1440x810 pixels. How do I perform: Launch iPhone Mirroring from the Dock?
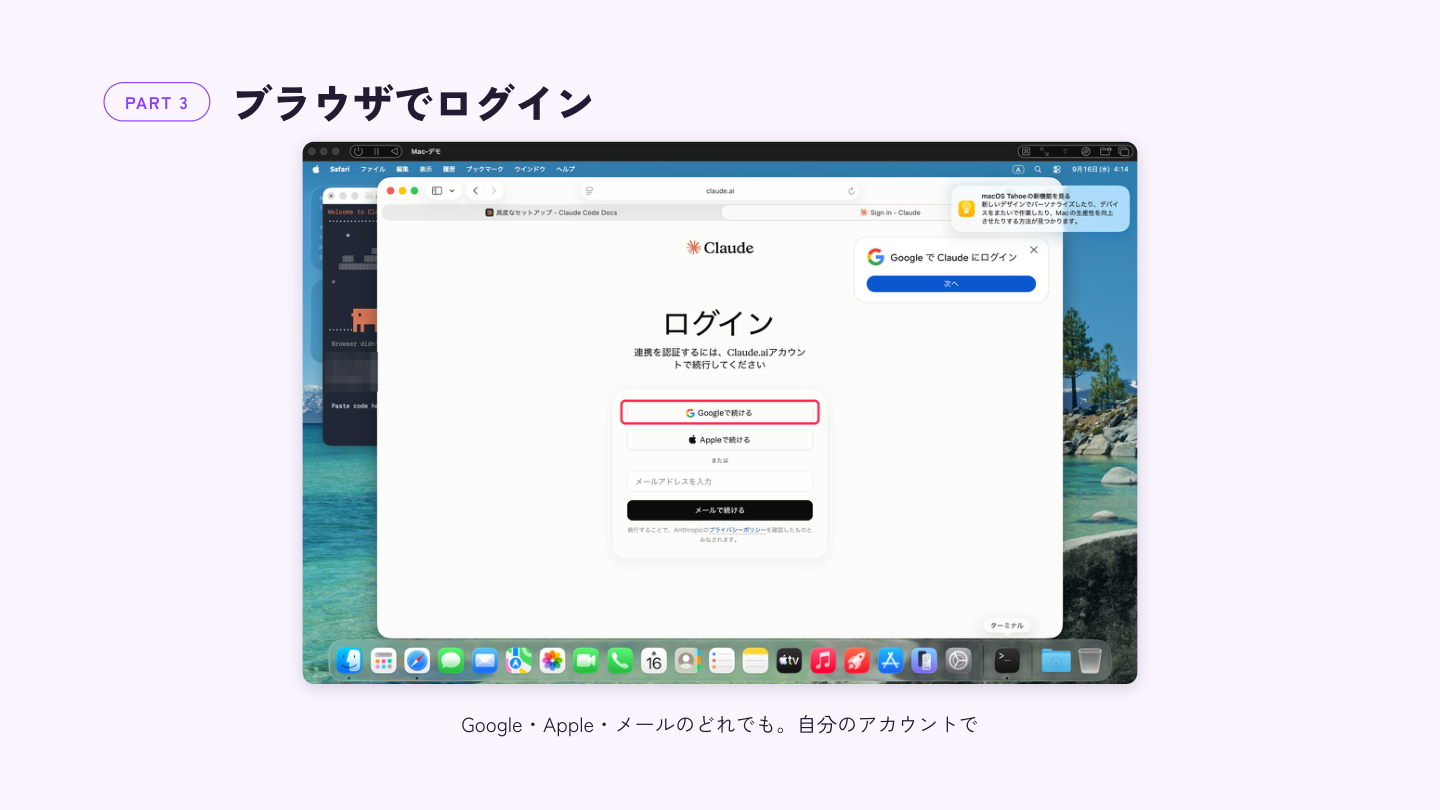(x=924, y=660)
